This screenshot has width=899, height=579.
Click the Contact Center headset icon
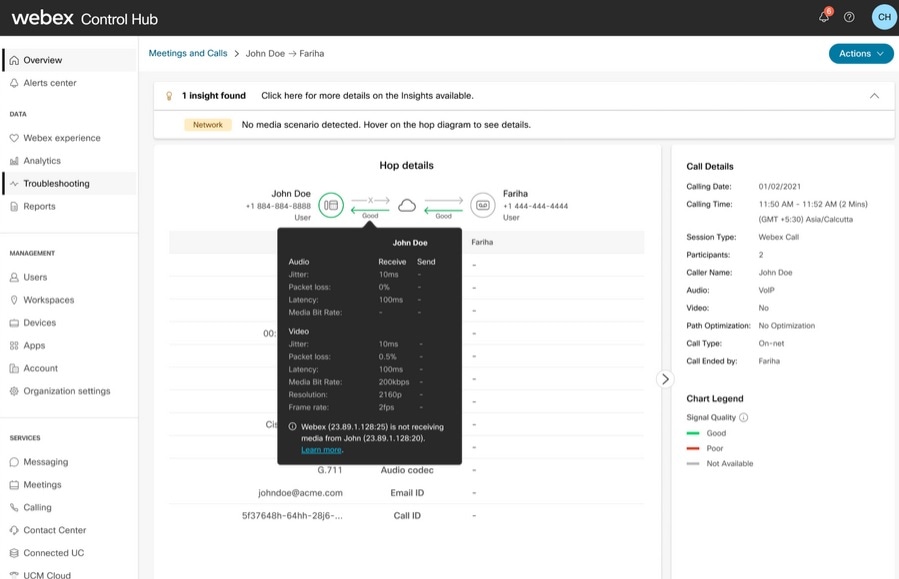pyautogui.click(x=14, y=531)
